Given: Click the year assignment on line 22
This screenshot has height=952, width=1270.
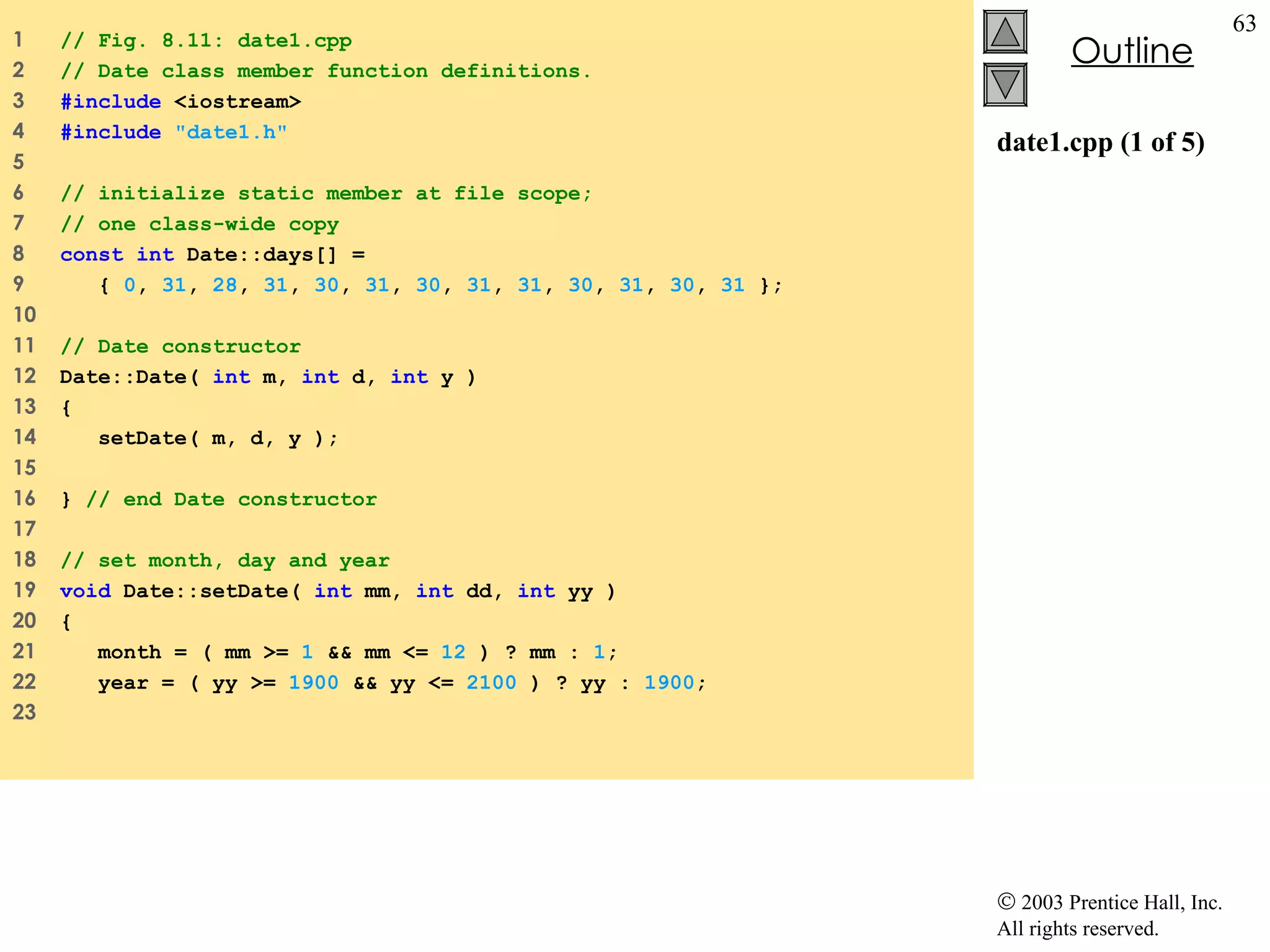Looking at the screenshot, I should point(402,683).
